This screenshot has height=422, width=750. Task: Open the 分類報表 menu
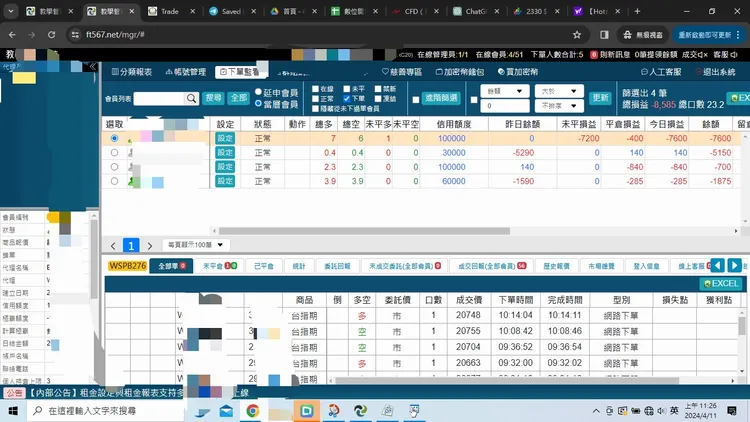(132, 72)
